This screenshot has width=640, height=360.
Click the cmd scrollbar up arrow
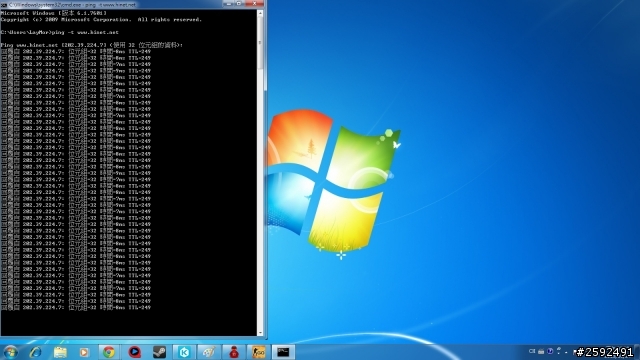coord(260,13)
